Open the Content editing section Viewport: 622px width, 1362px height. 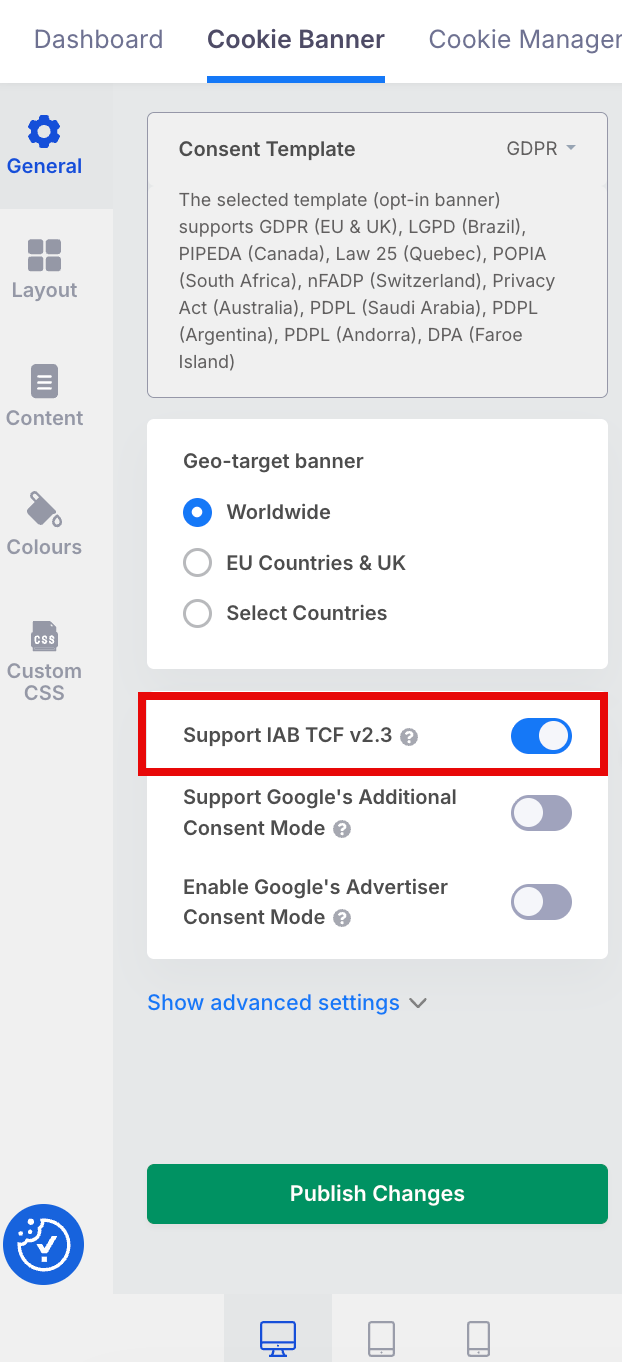coord(44,396)
